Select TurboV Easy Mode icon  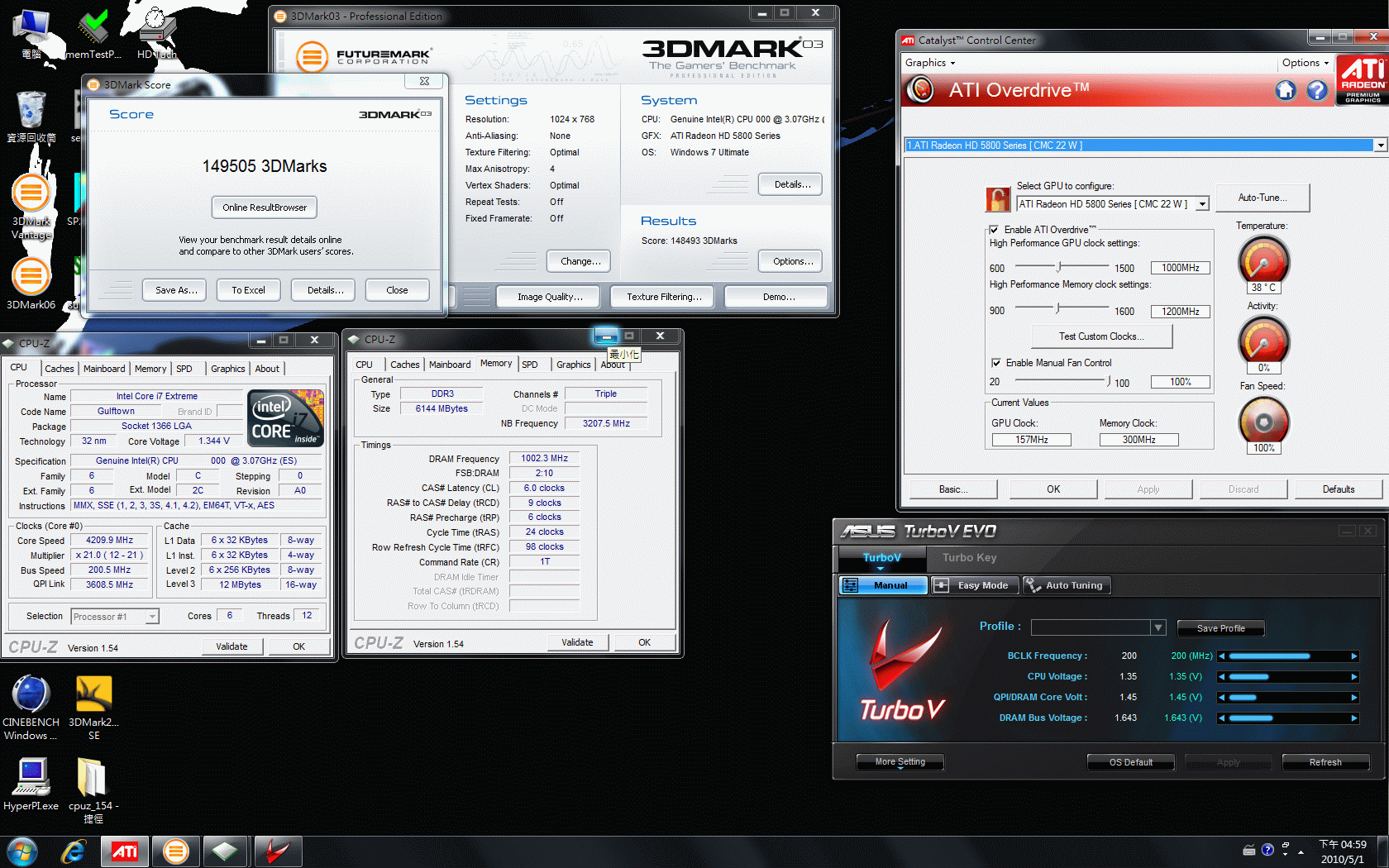coord(941,585)
